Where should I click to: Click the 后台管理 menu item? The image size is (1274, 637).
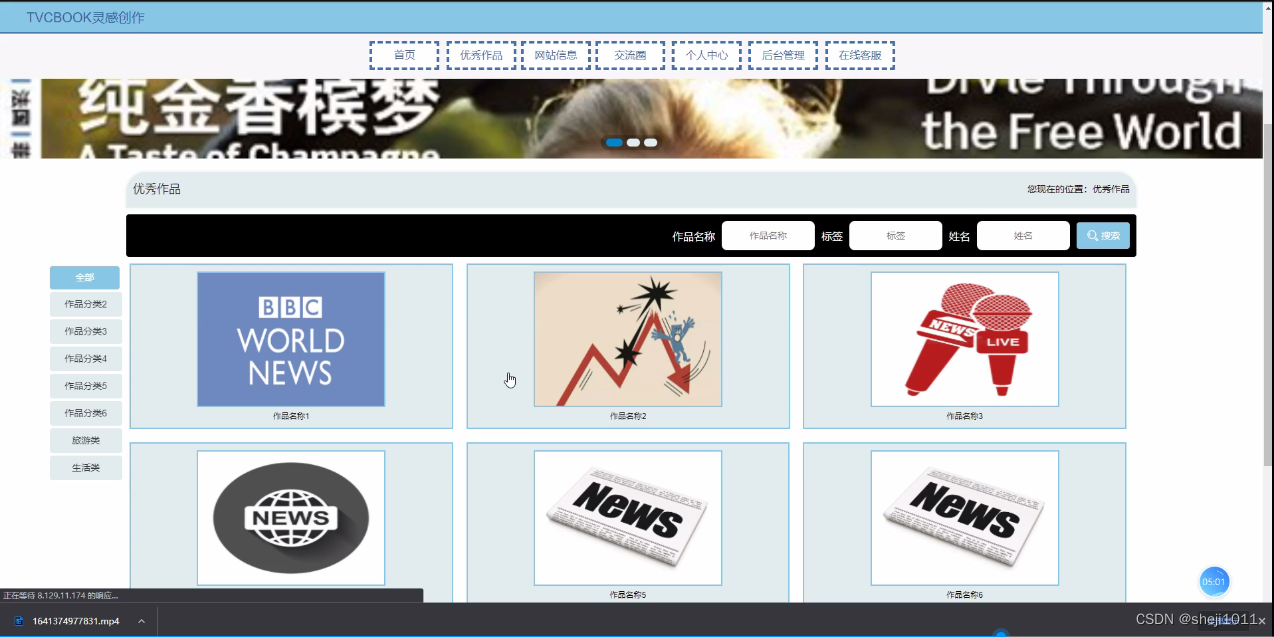coord(782,55)
